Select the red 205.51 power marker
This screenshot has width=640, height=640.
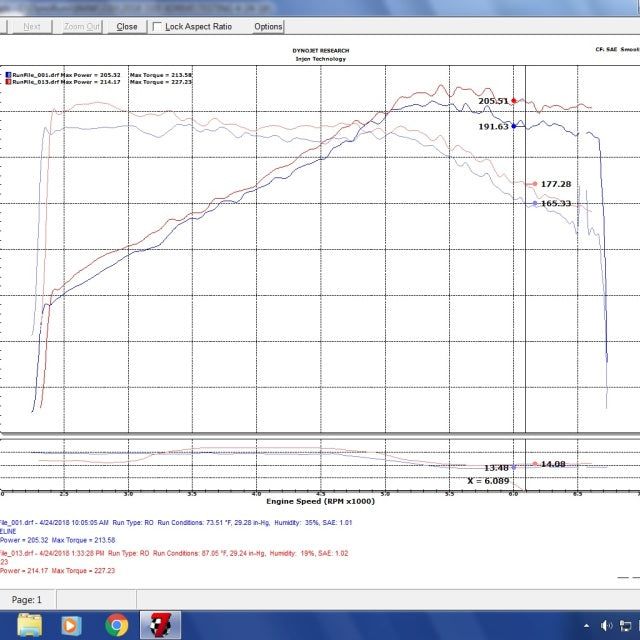(514, 101)
